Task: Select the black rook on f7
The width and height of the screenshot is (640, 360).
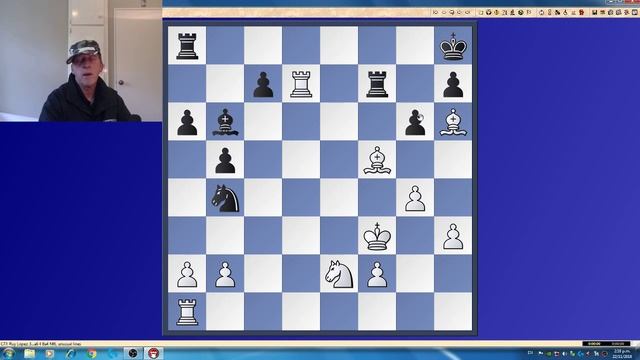Action: pyautogui.click(x=377, y=84)
